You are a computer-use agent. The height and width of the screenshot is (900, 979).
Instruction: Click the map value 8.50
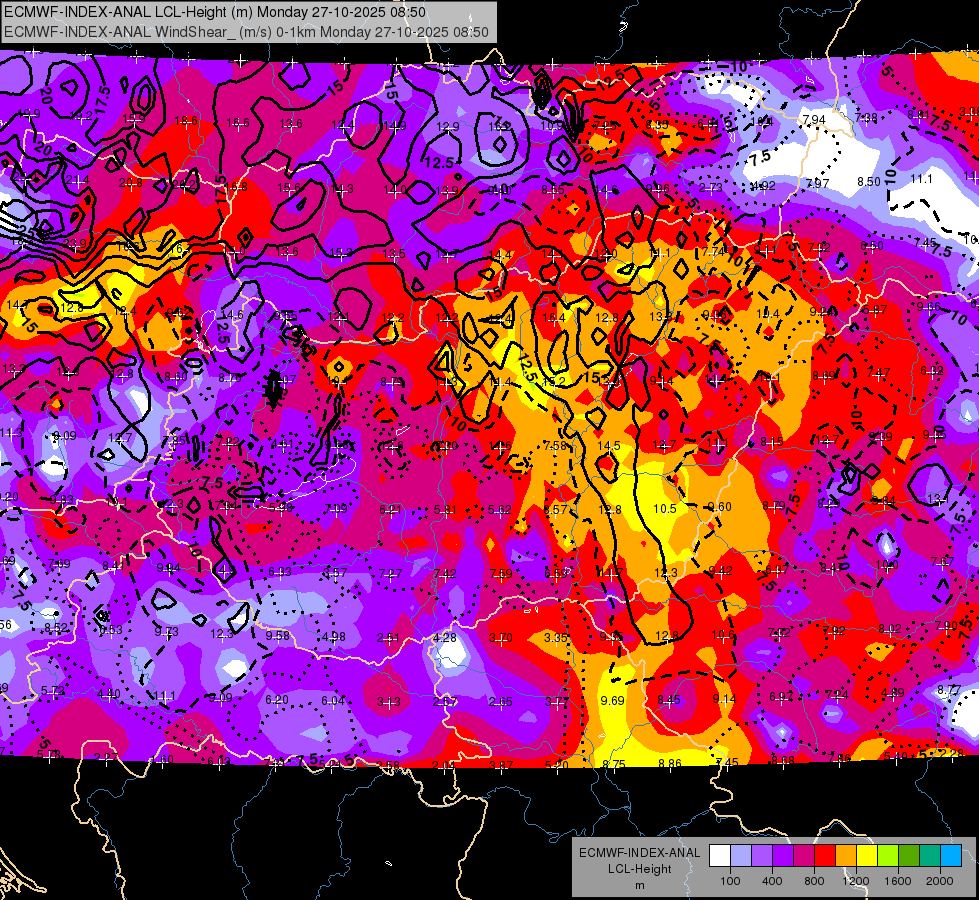click(x=868, y=182)
